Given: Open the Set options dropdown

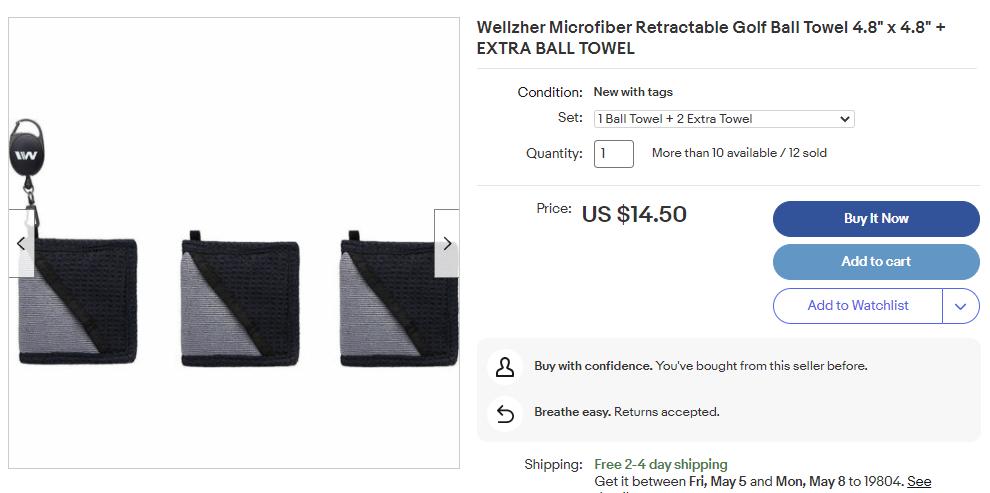Looking at the screenshot, I should tap(724, 119).
